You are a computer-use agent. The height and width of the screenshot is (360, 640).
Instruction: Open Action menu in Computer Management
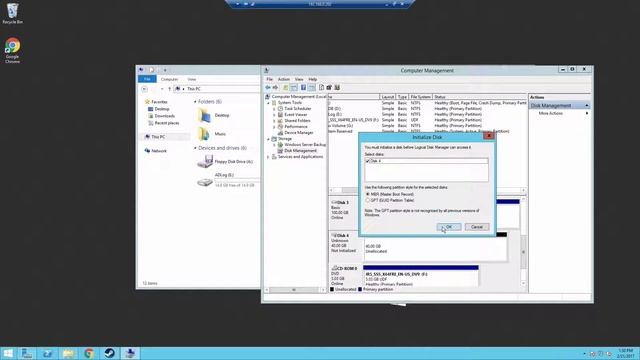284,79
